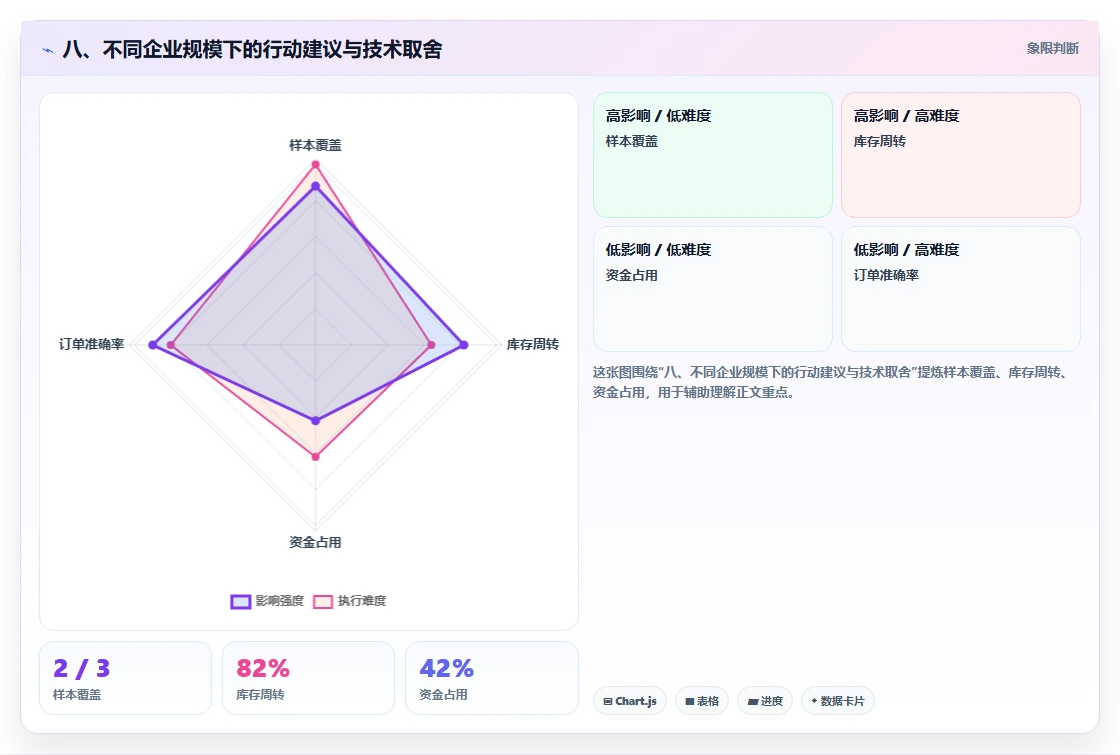Open the 低影响 / 低难度 quadrant card

(713, 289)
